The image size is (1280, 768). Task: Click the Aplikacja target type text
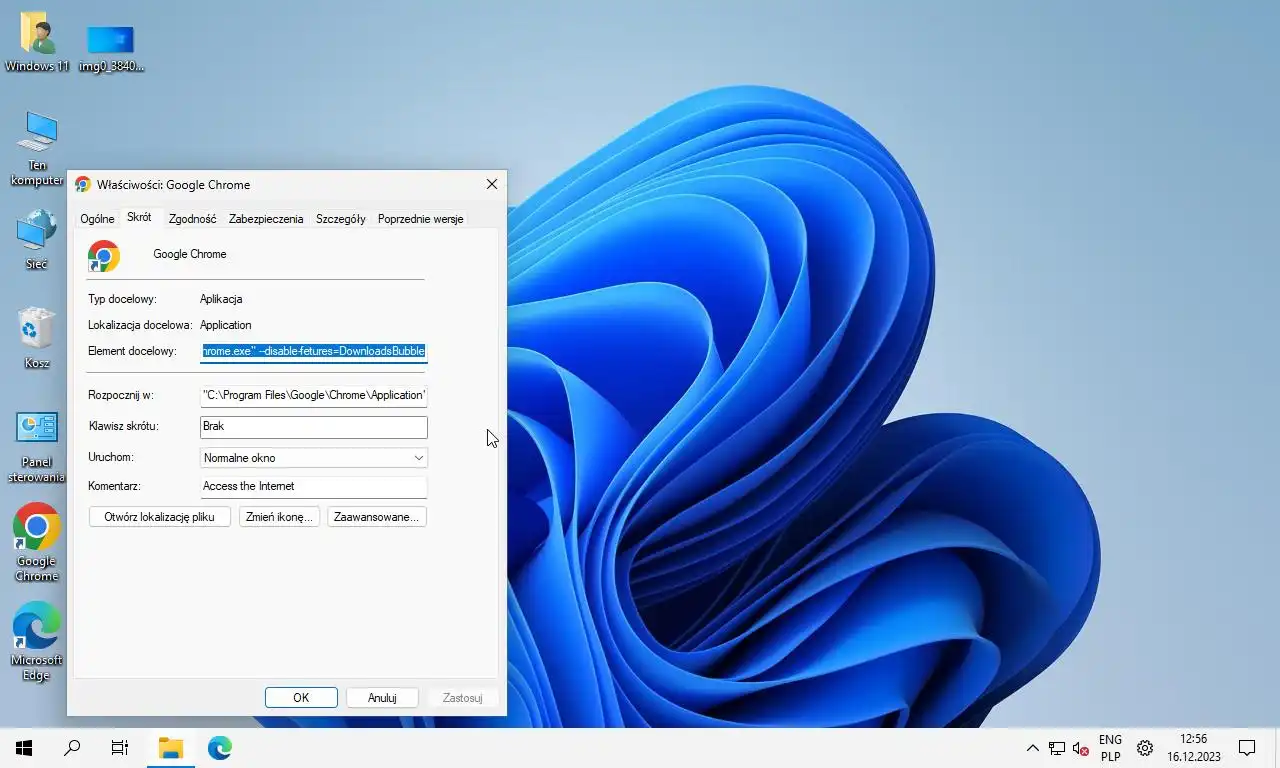pos(221,299)
